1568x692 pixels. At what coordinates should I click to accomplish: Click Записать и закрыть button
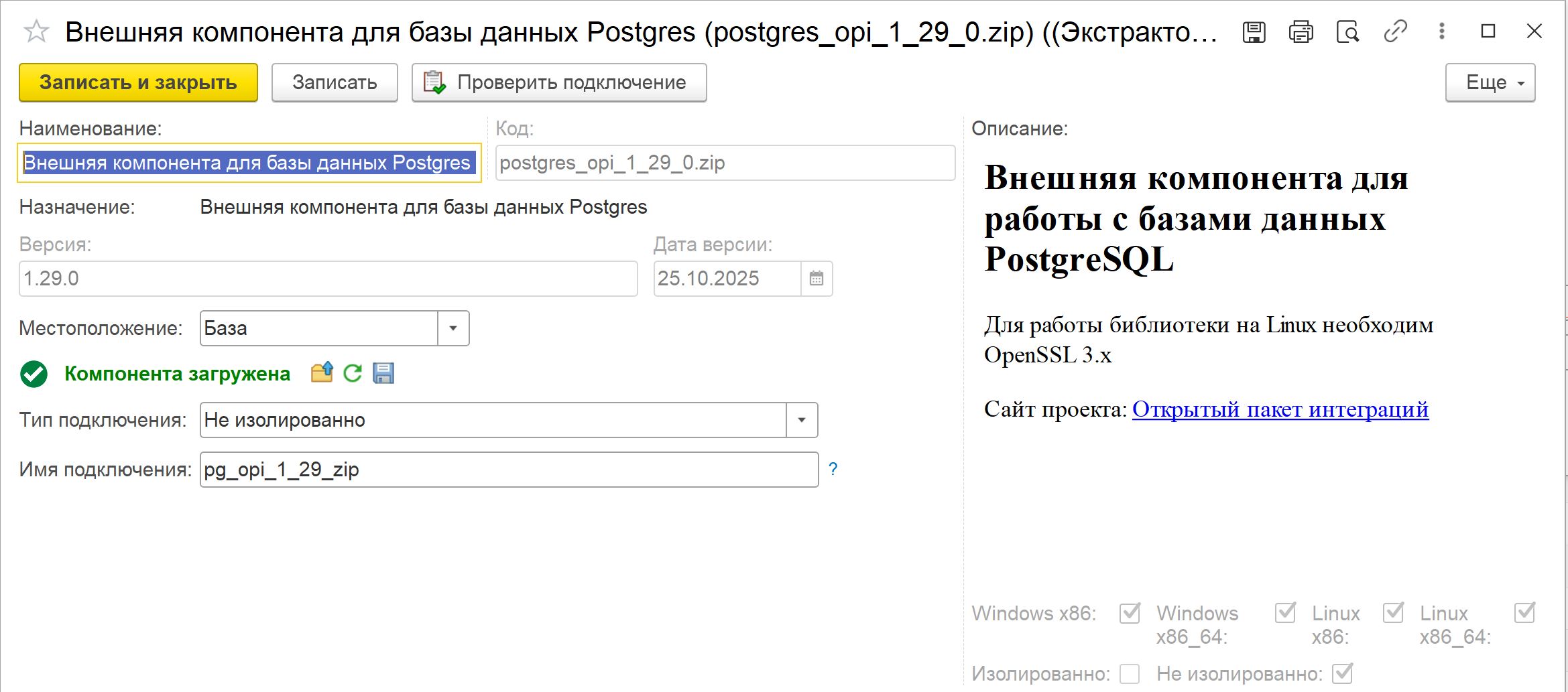[138, 82]
